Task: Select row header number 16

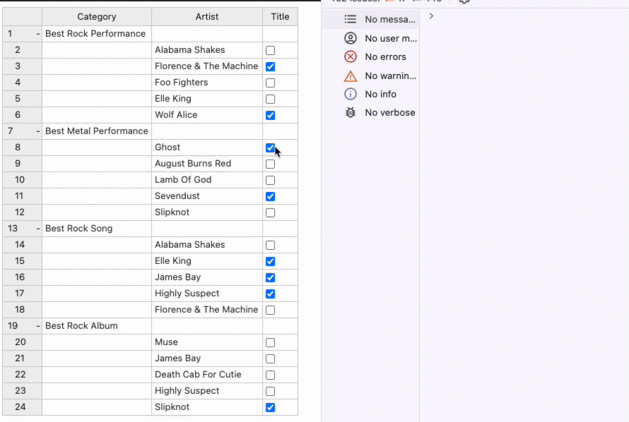Action: coord(22,277)
